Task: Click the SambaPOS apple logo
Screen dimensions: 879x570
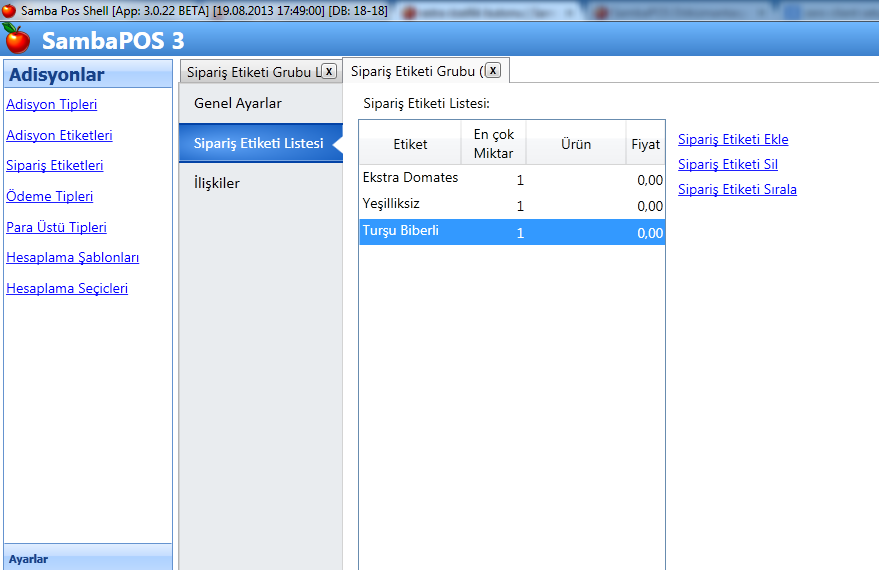Action: [x=17, y=40]
